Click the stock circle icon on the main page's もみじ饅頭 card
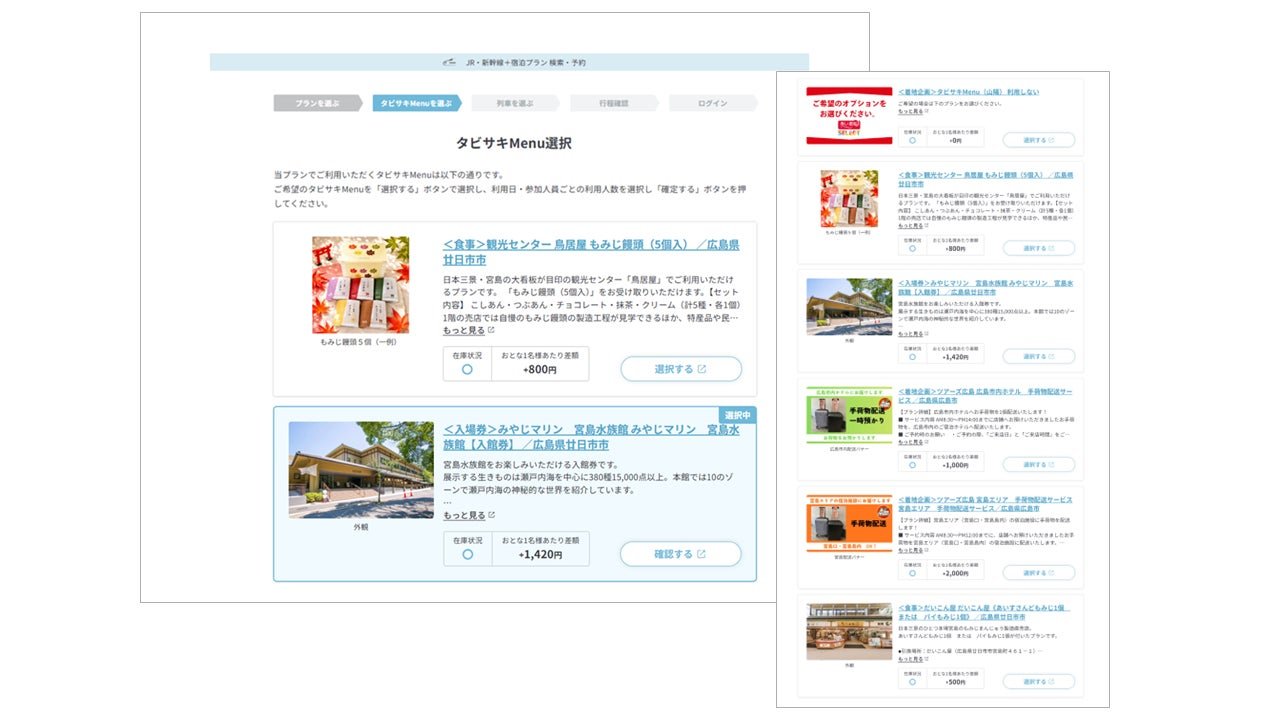1280x720 pixels. (467, 369)
